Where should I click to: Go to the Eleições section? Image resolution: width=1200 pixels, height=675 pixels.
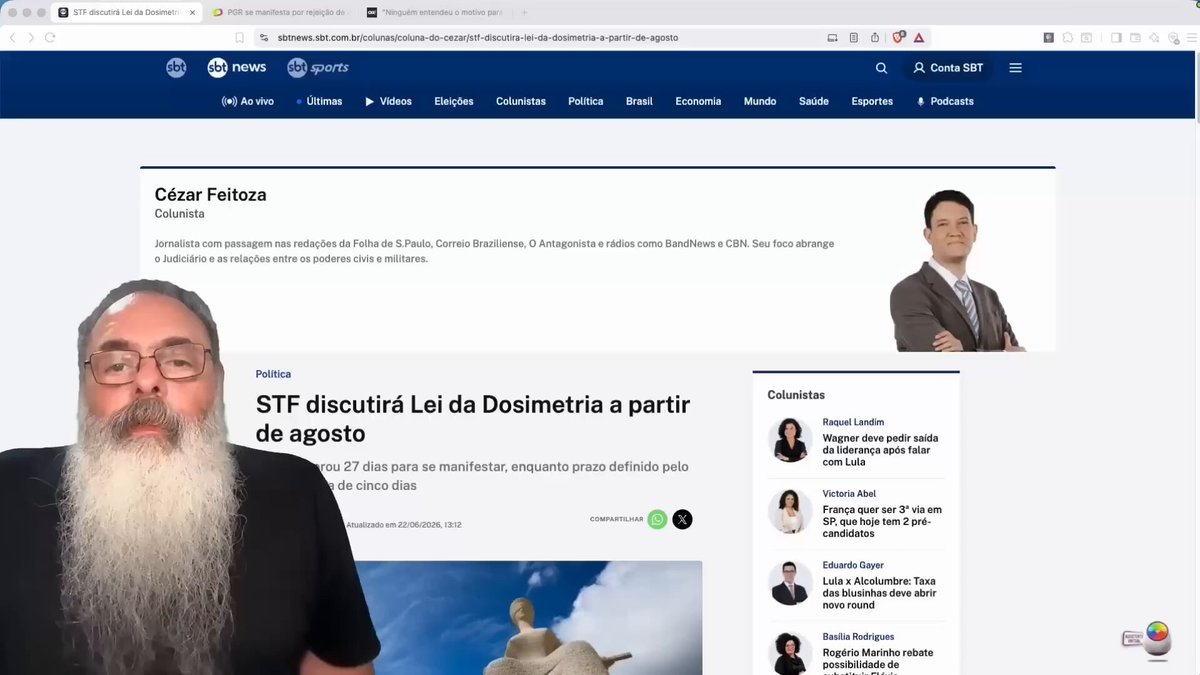[x=454, y=101]
